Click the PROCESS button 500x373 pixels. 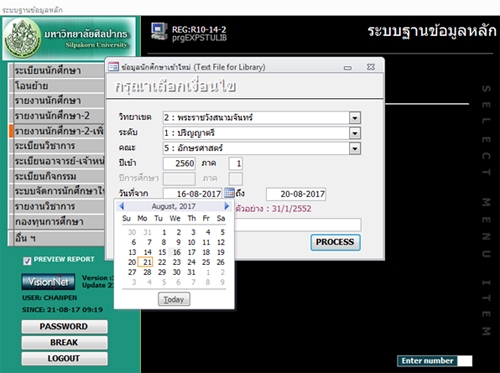pyautogui.click(x=335, y=242)
